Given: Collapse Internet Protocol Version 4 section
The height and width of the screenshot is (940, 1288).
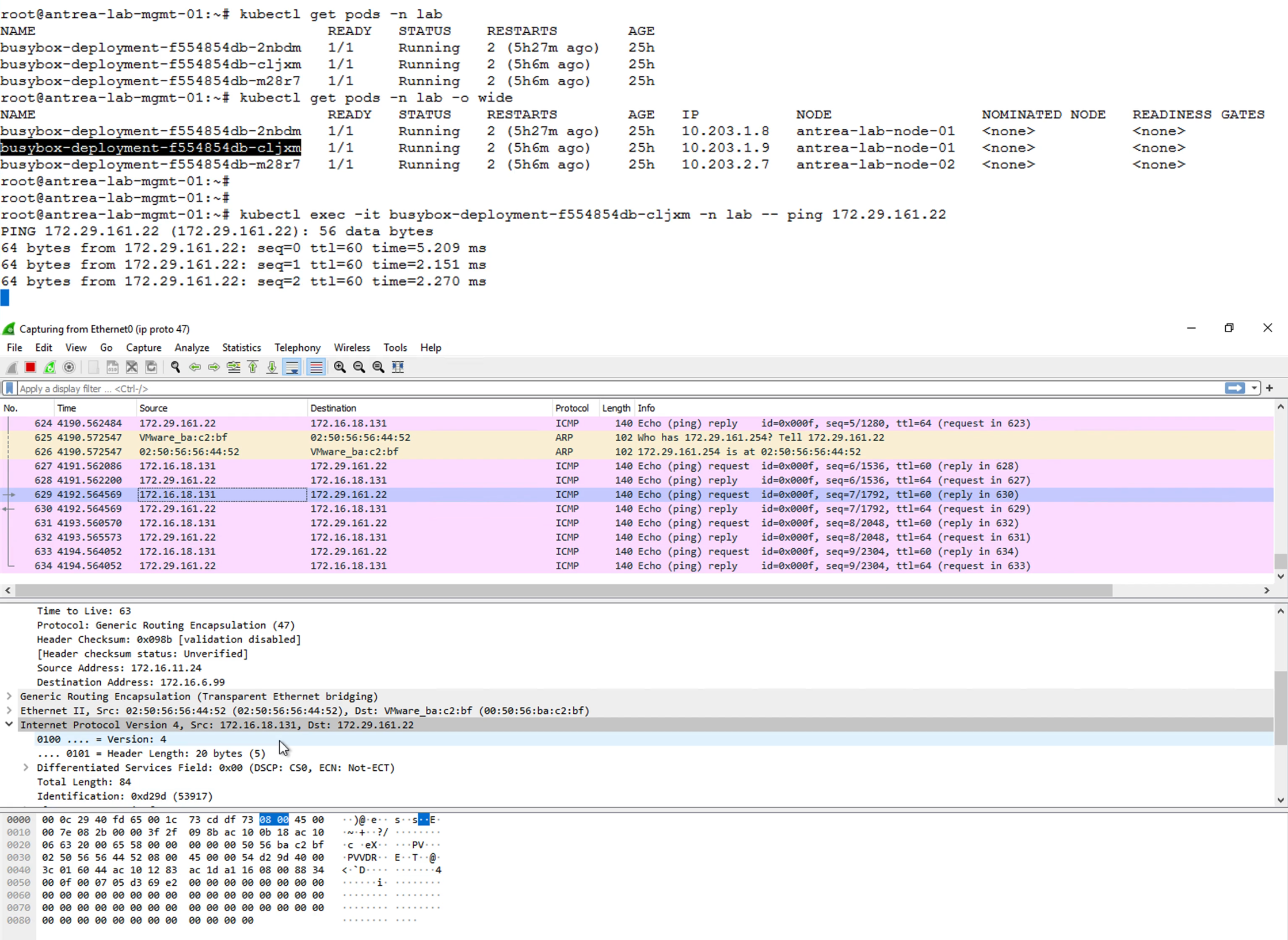Looking at the screenshot, I should [x=9, y=724].
